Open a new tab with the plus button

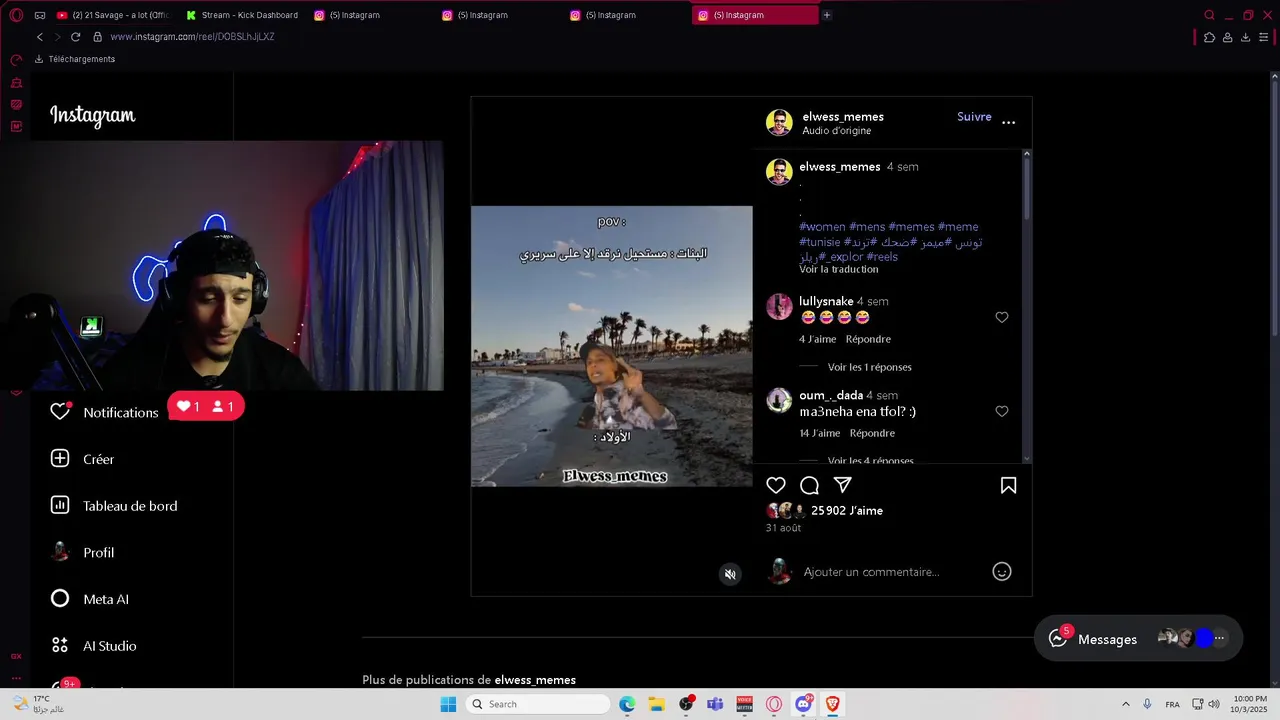point(826,15)
